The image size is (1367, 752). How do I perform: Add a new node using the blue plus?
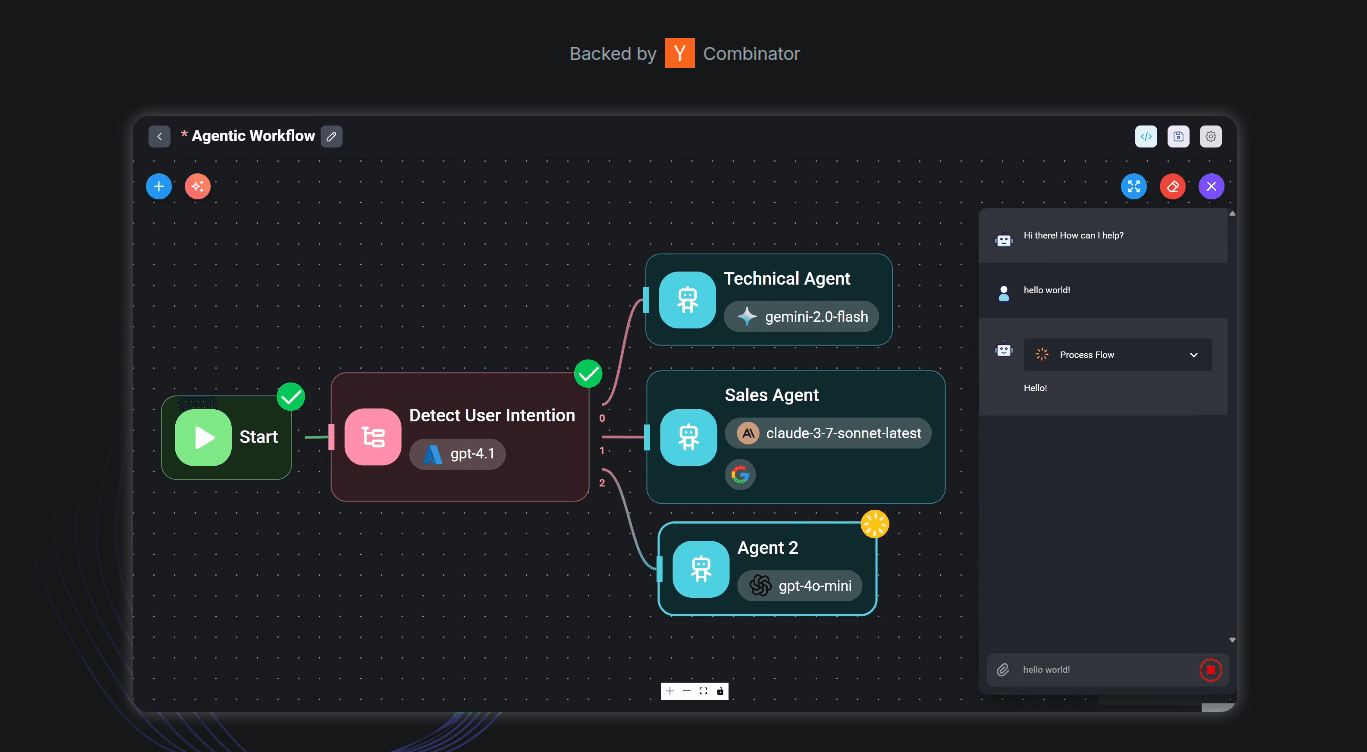pyautogui.click(x=159, y=186)
